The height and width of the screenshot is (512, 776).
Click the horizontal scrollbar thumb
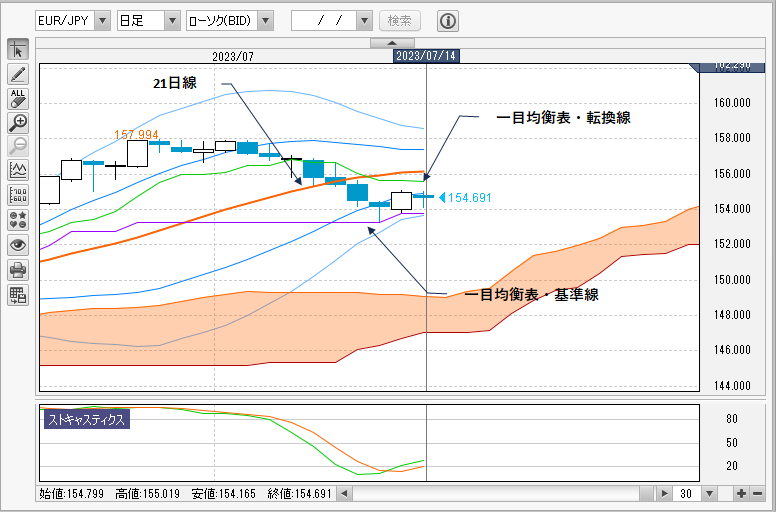tap(646, 494)
